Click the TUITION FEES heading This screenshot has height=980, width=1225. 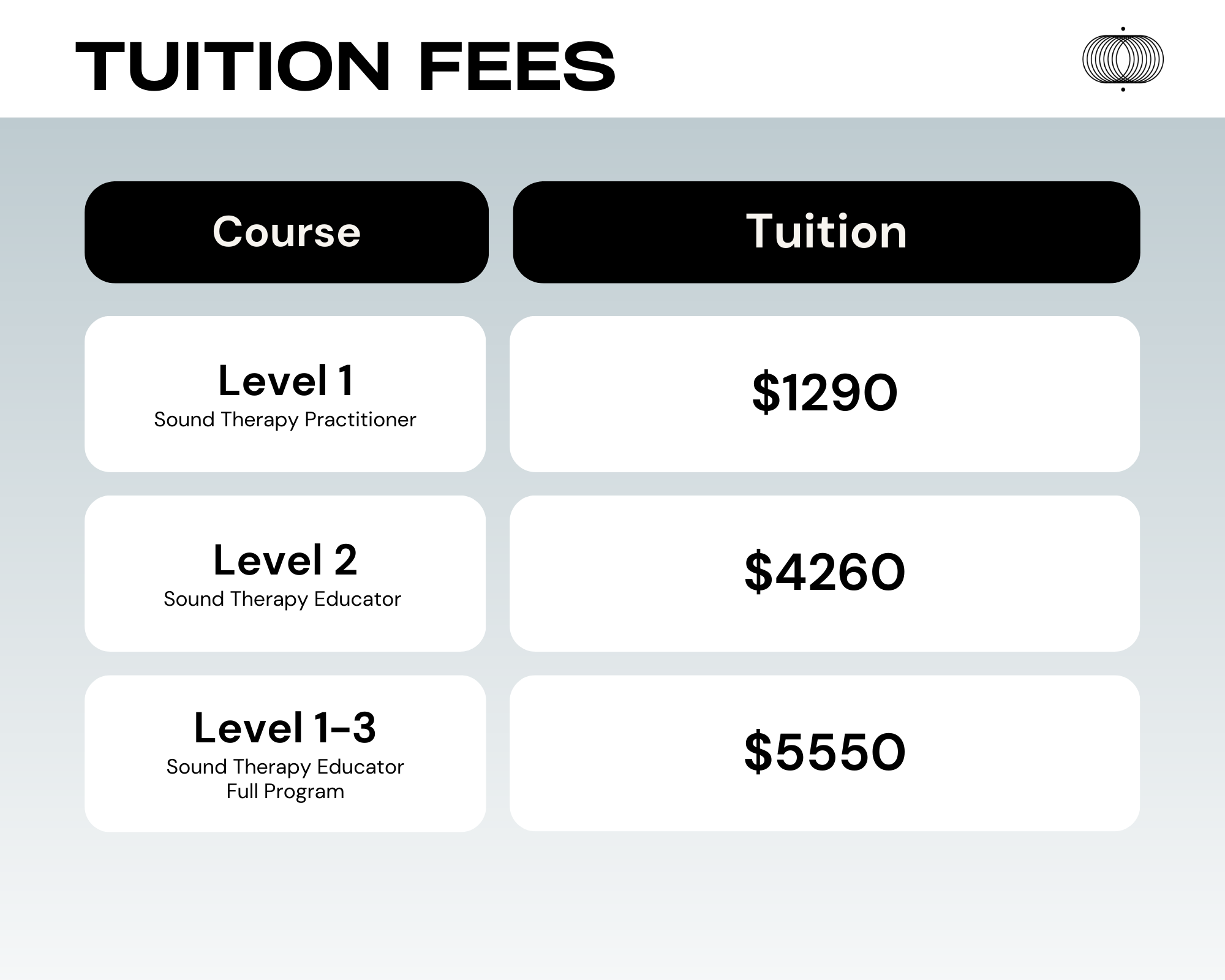coord(345,67)
